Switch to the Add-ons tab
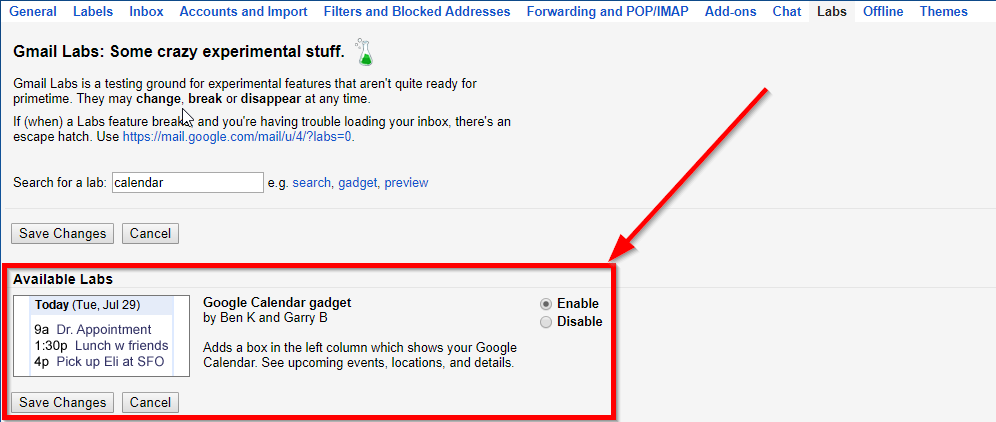This screenshot has height=422, width=996. point(730,11)
